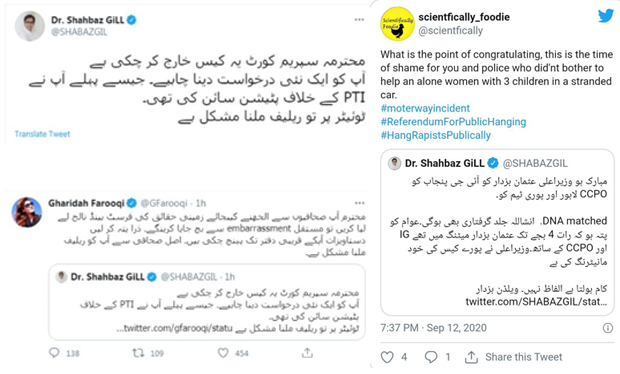620x374 pixels.
Task: Click the share icon under Gharidah Farooqi's tweet
Action: click(307, 353)
